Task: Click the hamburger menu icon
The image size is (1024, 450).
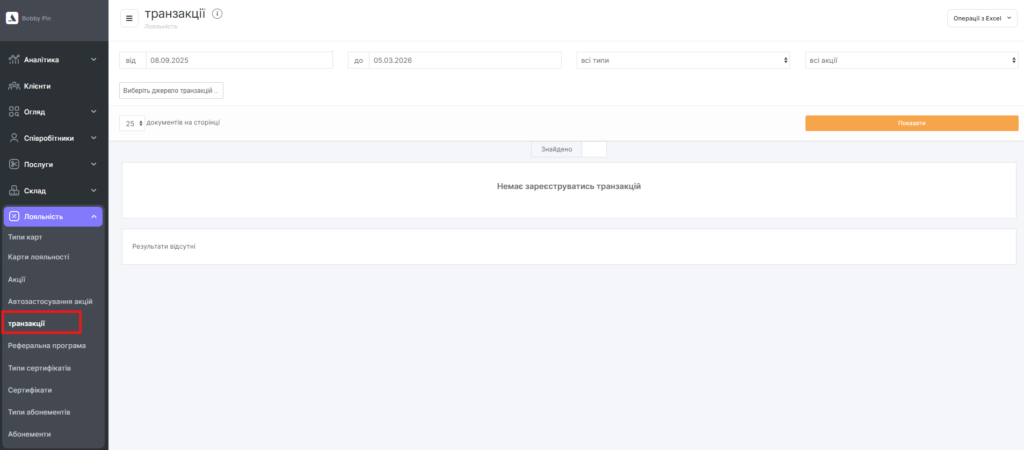Action: (129, 18)
